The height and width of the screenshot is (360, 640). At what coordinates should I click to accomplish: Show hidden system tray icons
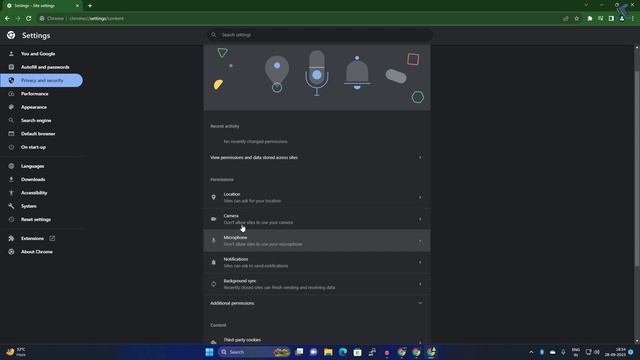tap(531, 352)
